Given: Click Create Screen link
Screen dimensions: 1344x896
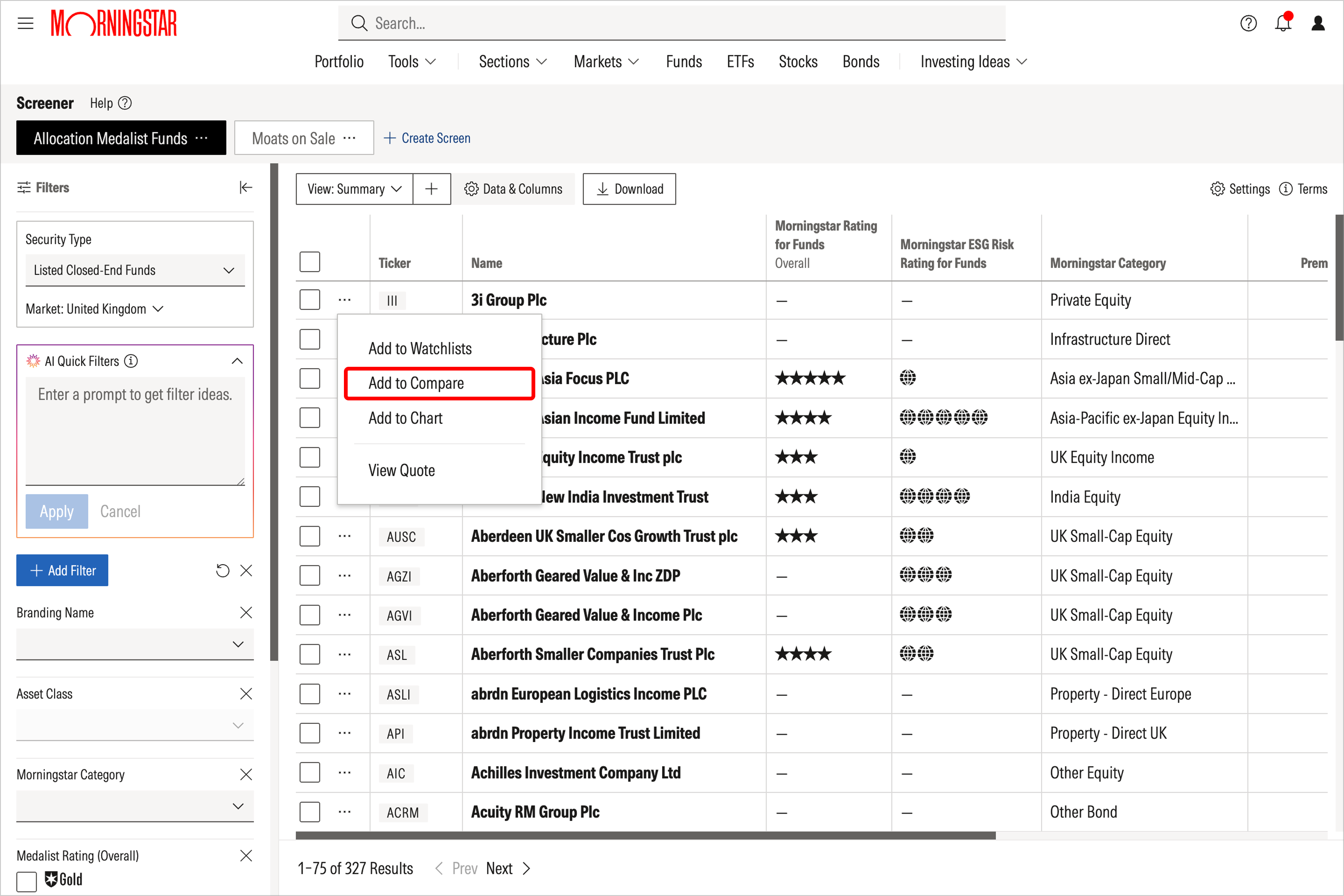Looking at the screenshot, I should coord(427,138).
